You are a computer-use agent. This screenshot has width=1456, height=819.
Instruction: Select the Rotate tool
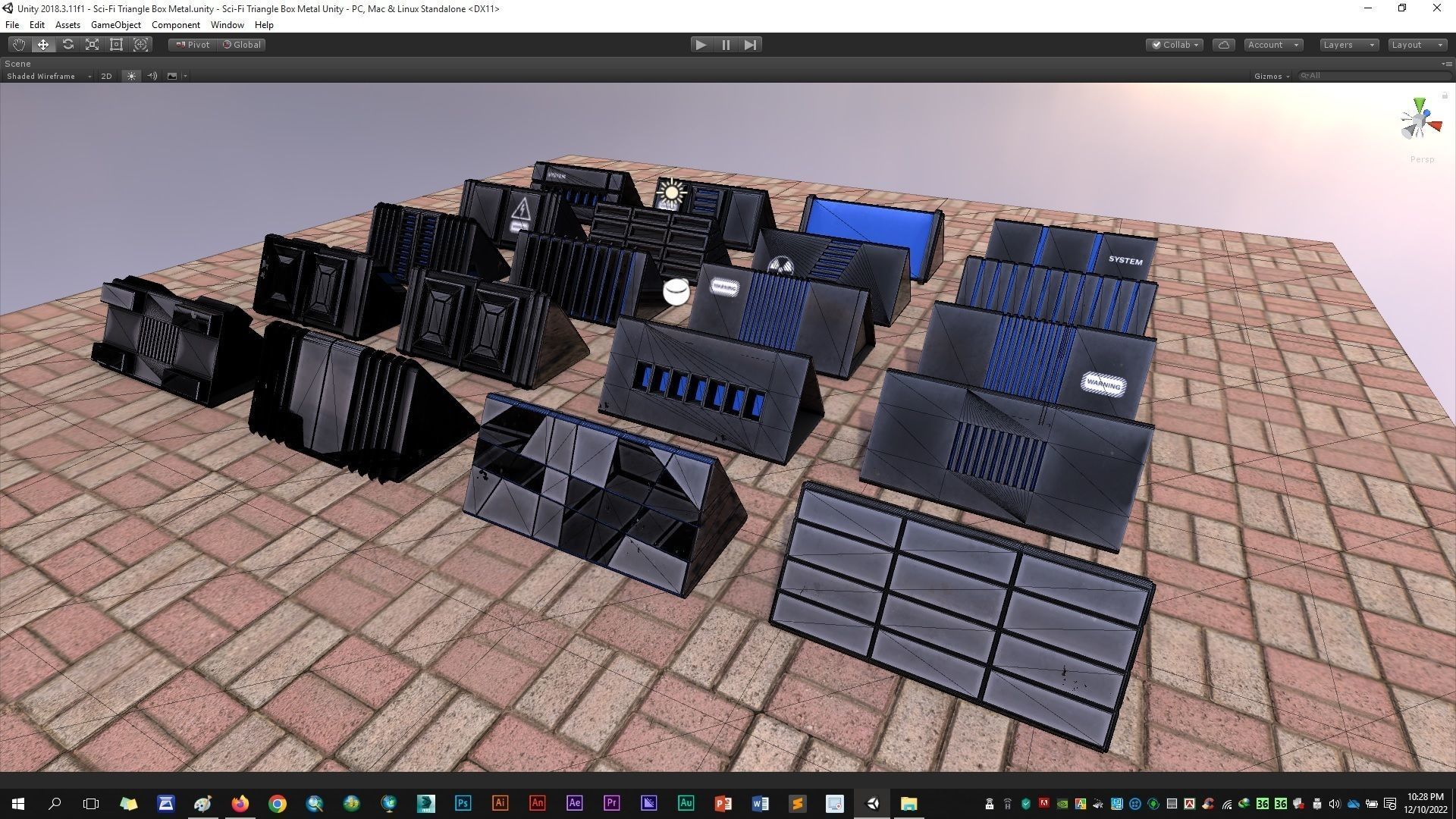click(x=67, y=45)
